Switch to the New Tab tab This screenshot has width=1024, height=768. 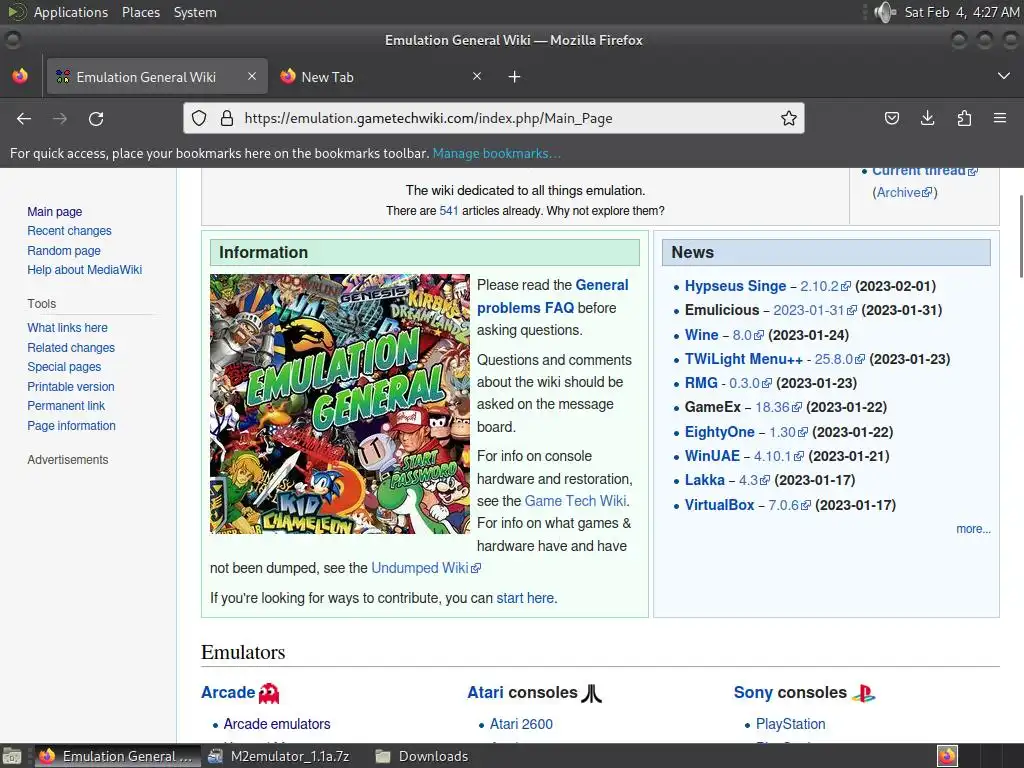pyautogui.click(x=381, y=76)
